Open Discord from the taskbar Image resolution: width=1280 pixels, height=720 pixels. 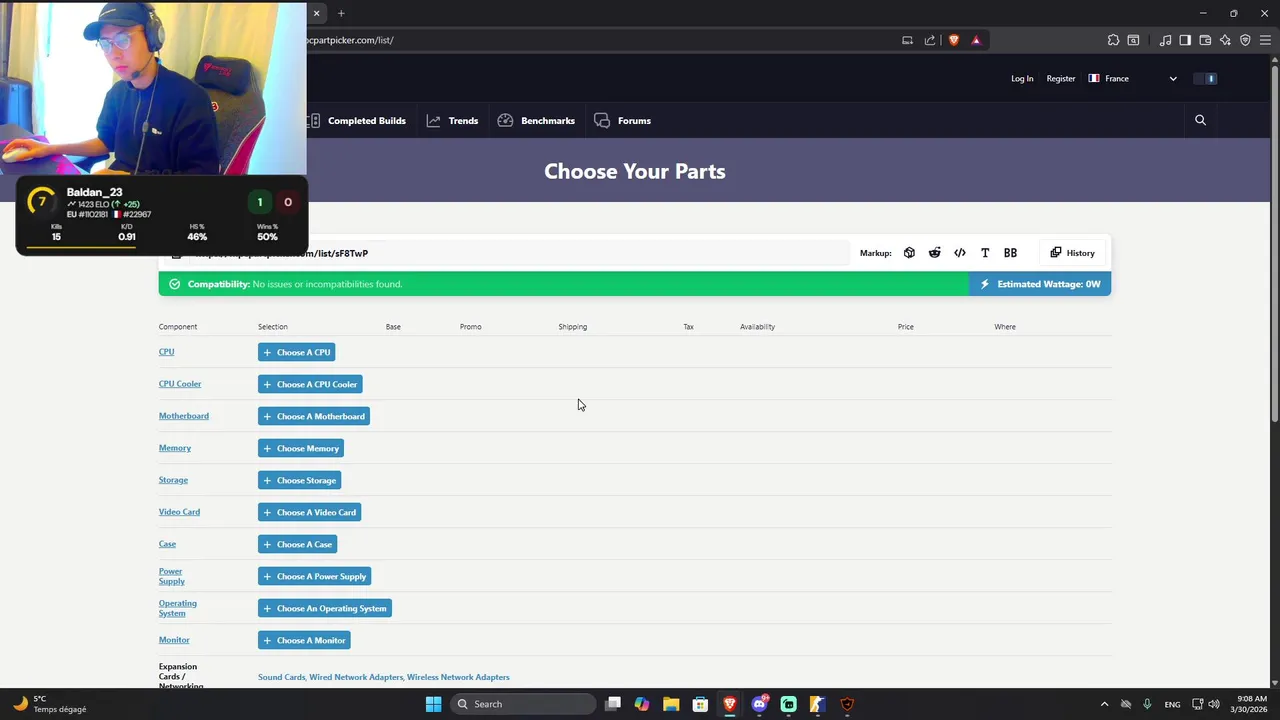click(759, 704)
